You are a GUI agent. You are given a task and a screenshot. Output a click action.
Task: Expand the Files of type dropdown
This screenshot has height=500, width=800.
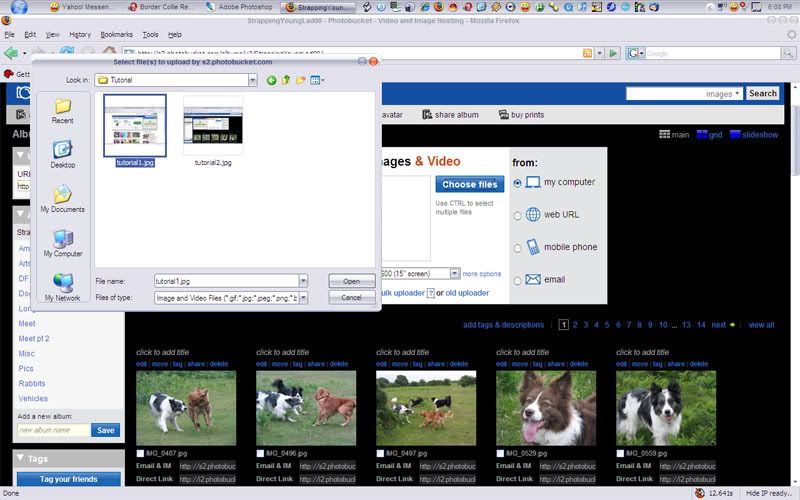[x=303, y=297]
